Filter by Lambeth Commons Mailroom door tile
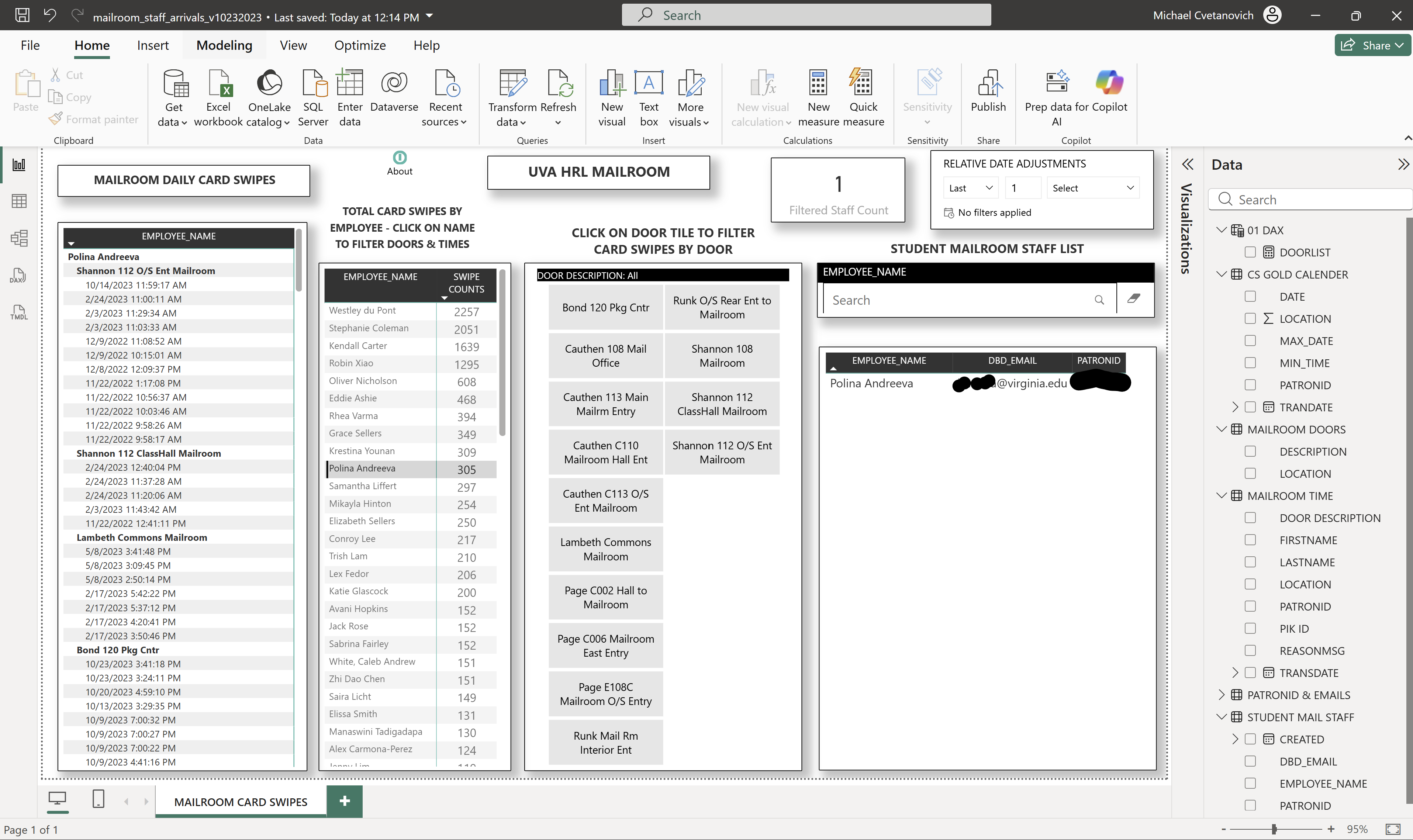 (606, 549)
